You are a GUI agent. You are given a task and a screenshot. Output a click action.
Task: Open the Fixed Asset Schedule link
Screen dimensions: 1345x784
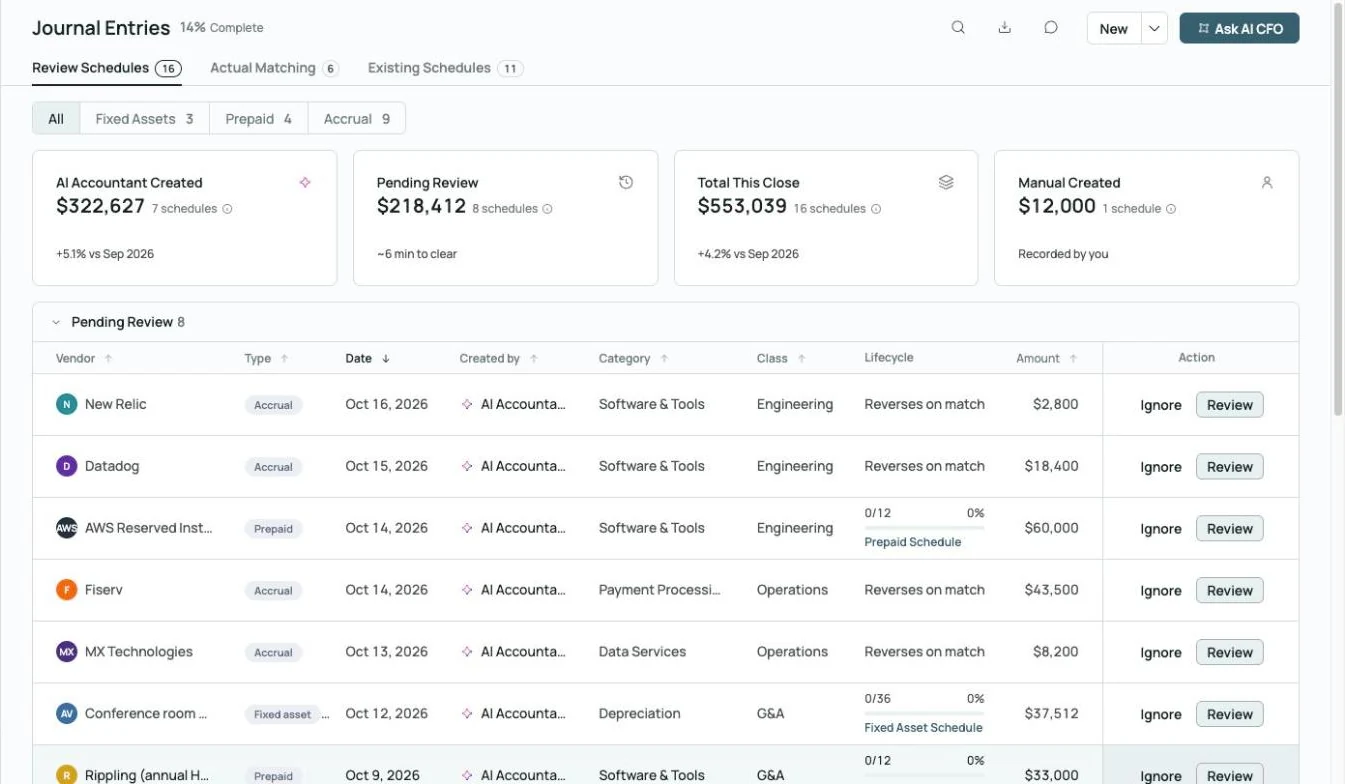923,728
